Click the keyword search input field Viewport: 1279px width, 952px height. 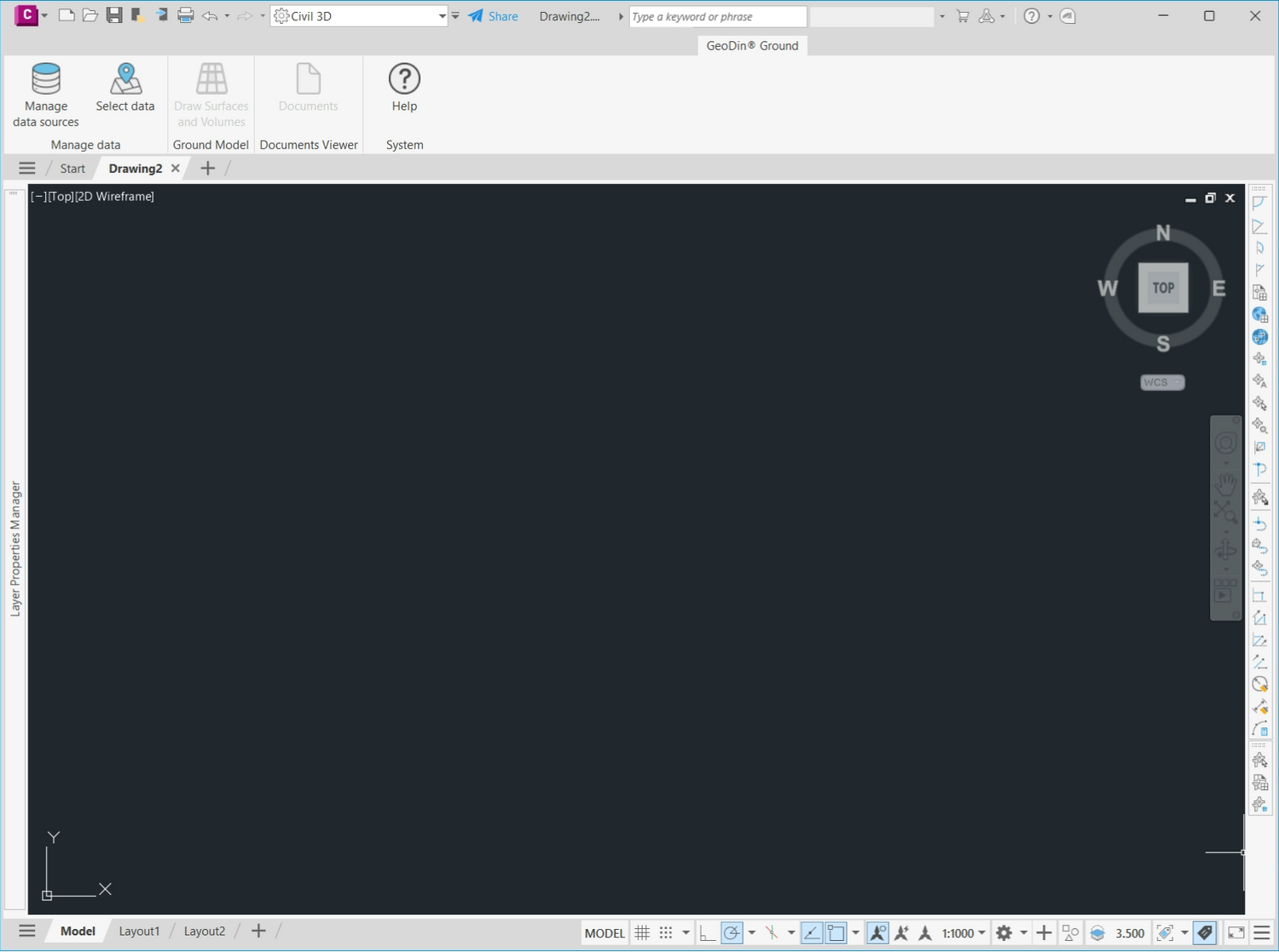716,16
